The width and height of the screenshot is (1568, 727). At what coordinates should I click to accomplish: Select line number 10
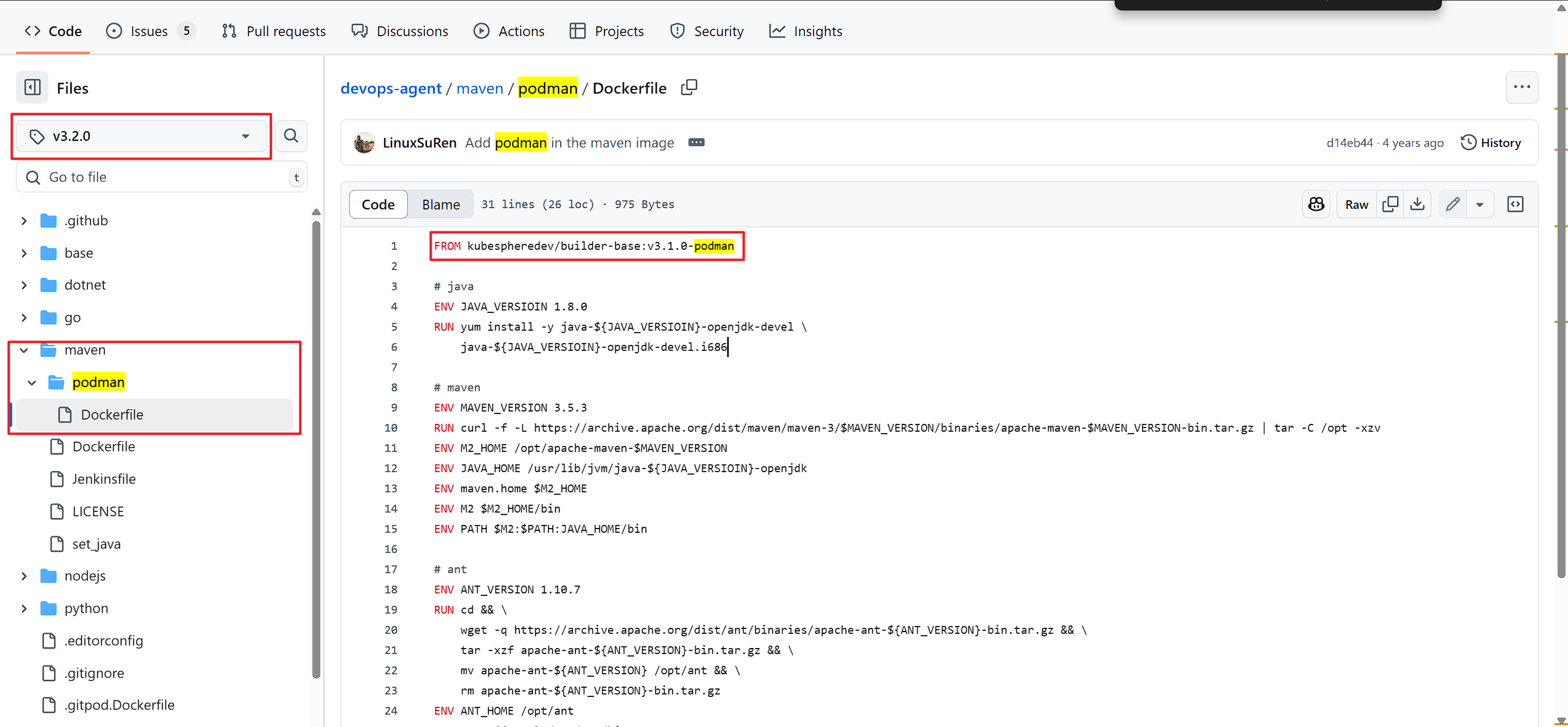[391, 428]
